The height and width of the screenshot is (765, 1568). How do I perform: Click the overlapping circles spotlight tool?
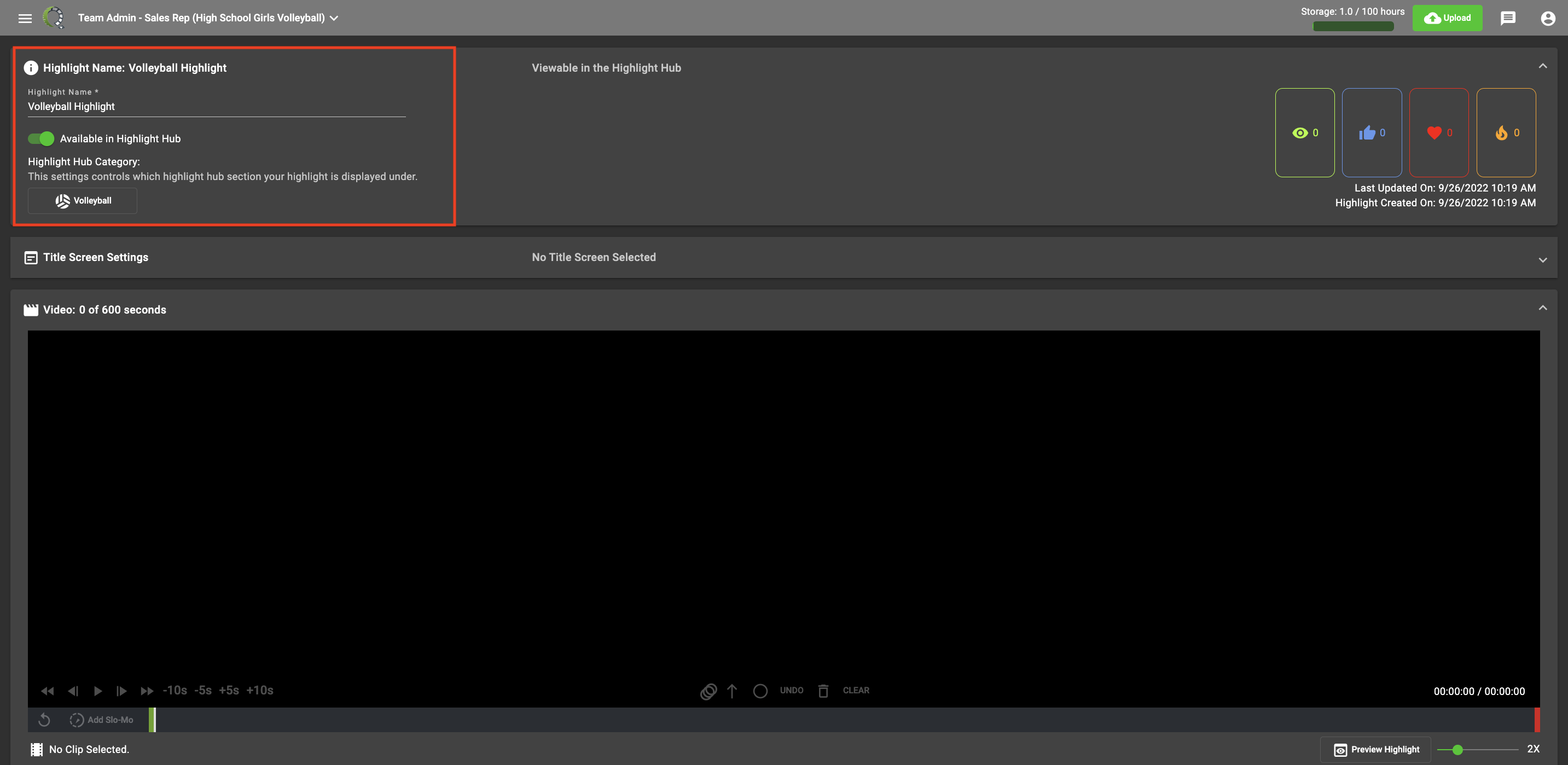[708, 691]
